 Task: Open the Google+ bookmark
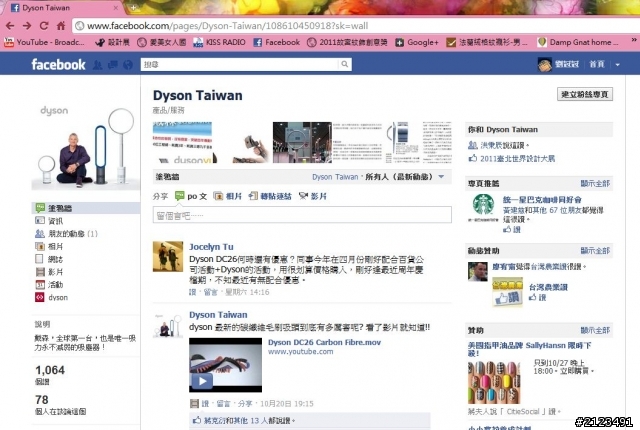point(417,42)
